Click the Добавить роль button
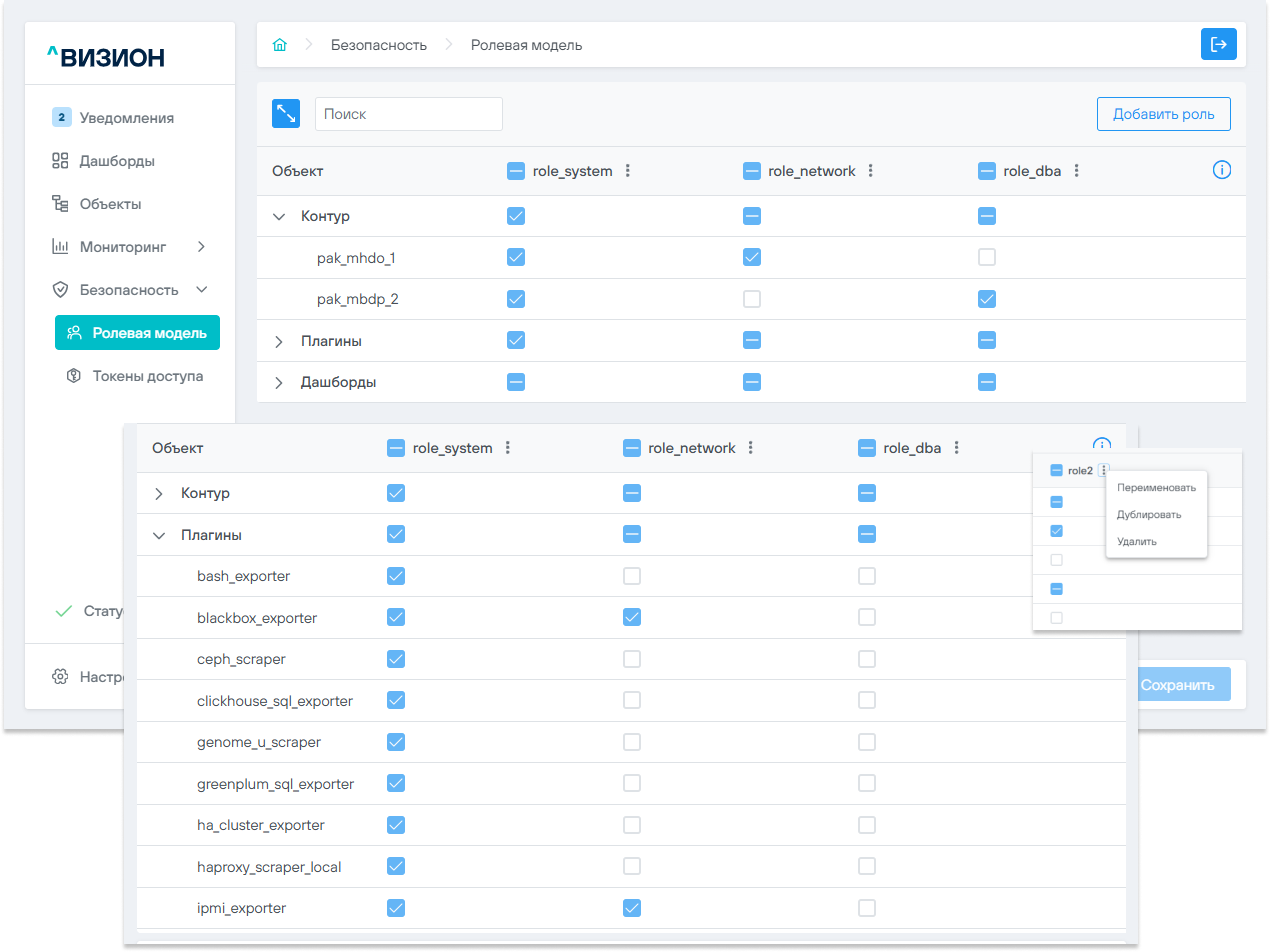Viewport: 1270px width, 952px height. click(1163, 114)
